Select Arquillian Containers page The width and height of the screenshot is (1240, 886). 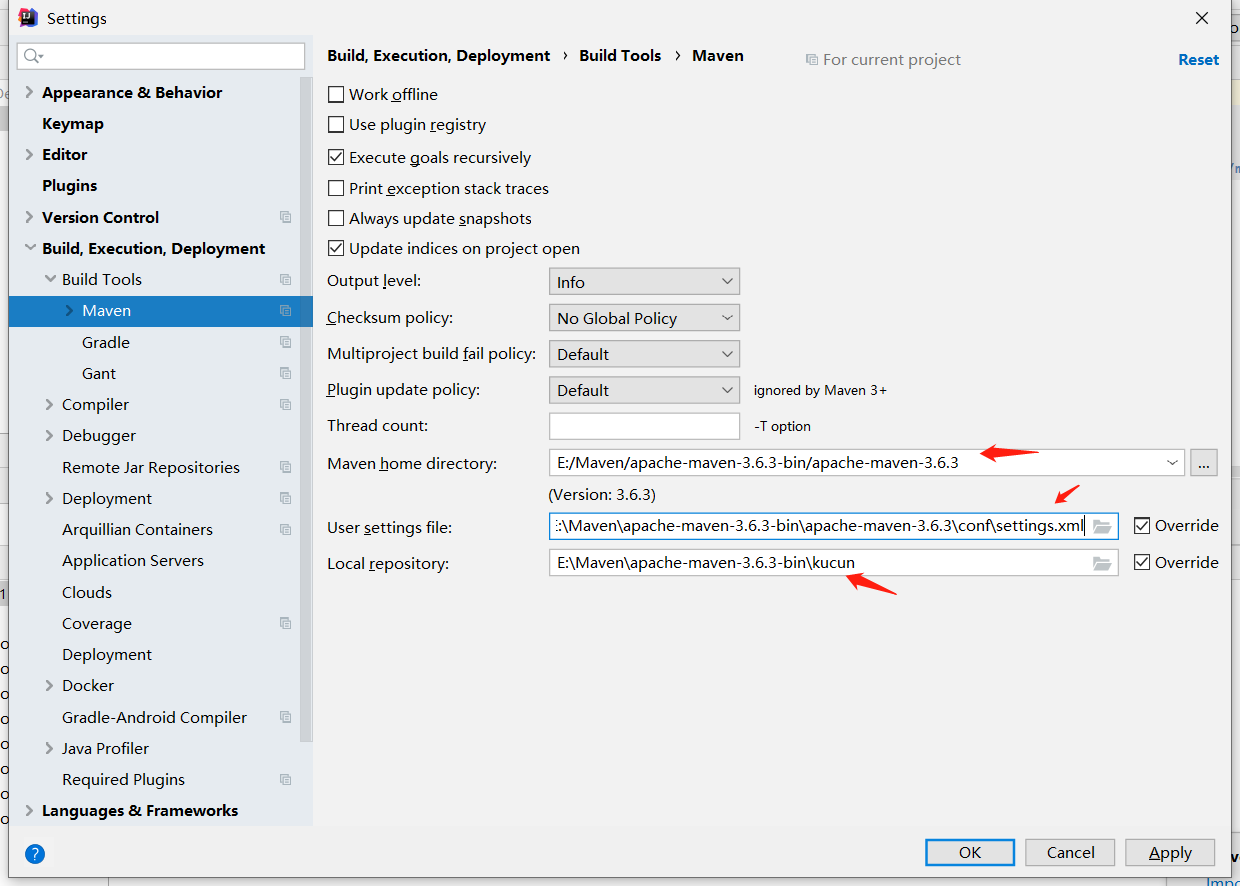[x=137, y=529]
